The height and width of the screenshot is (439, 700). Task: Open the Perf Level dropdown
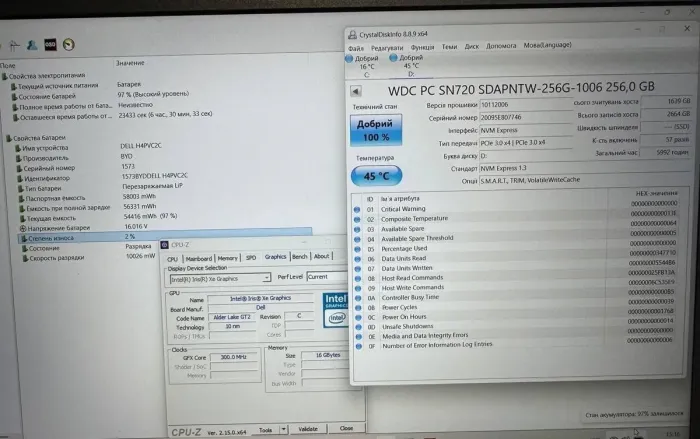(330, 277)
